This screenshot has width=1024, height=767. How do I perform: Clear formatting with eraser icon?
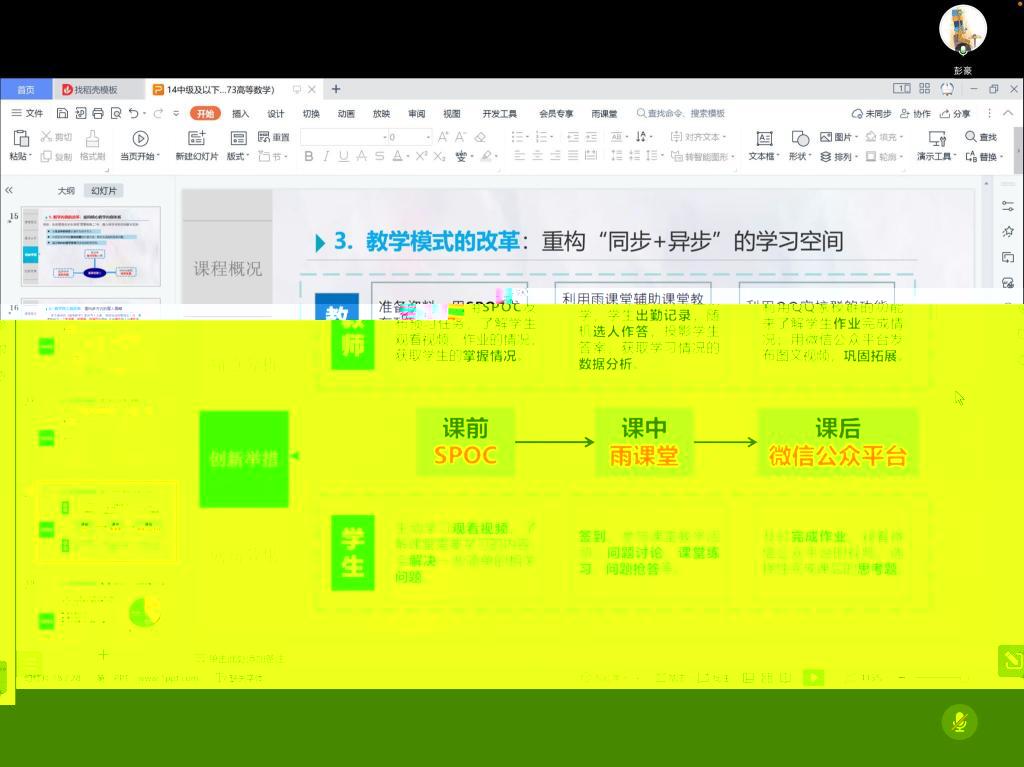coord(480,137)
